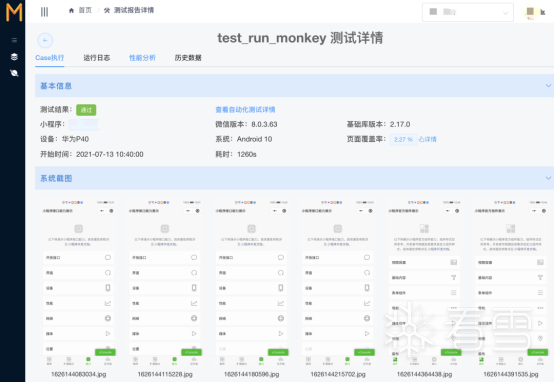554x382 pixels.
Task: Click the test_run_monkey 测试详情 title
Action: point(300,38)
